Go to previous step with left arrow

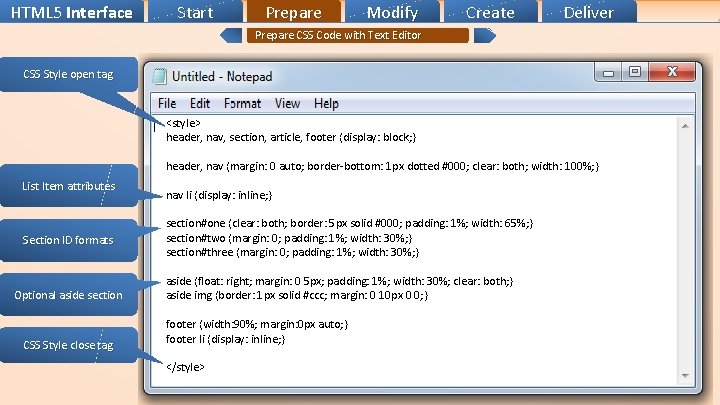pos(231,35)
